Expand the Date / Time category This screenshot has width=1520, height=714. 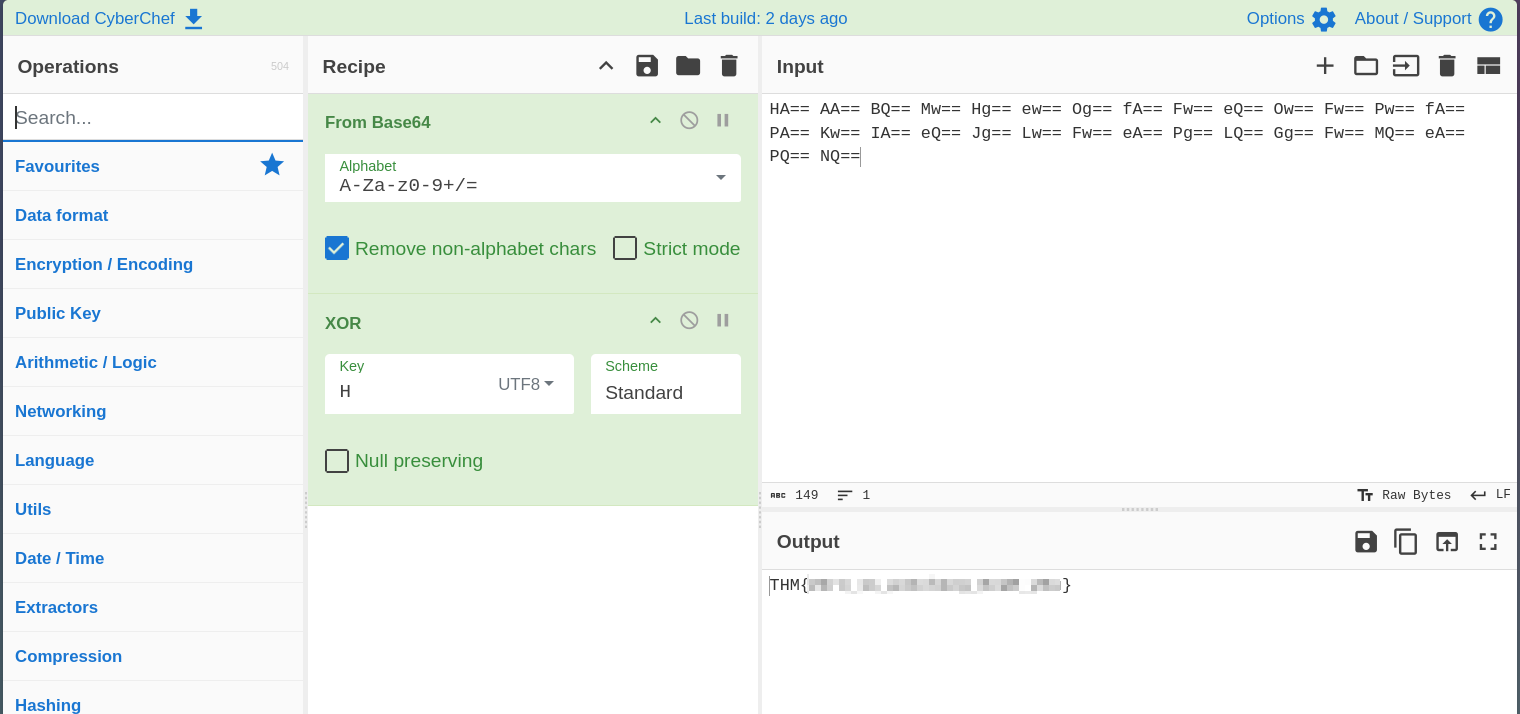tap(153, 558)
